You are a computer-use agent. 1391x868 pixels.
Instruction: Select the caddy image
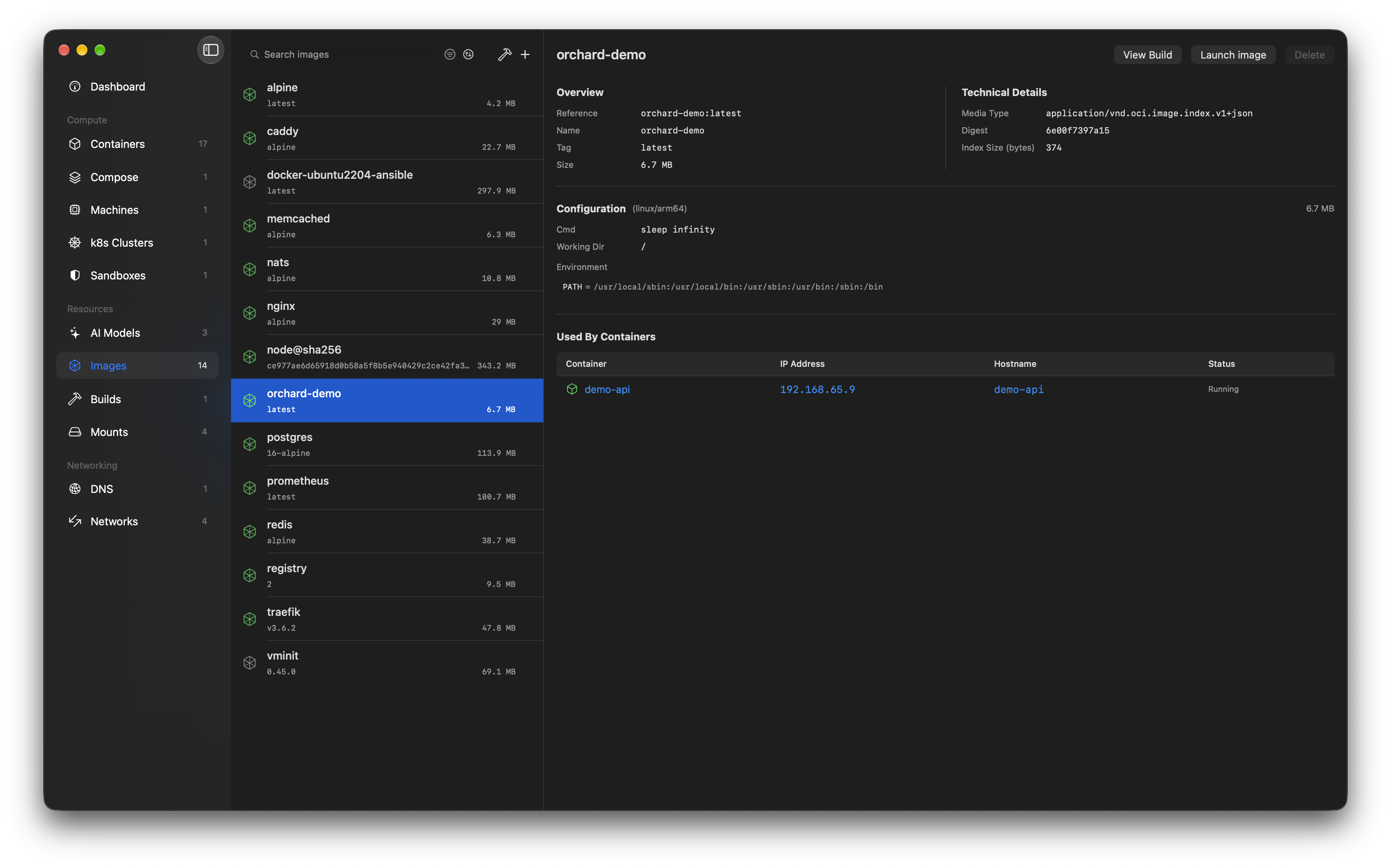[x=387, y=138]
